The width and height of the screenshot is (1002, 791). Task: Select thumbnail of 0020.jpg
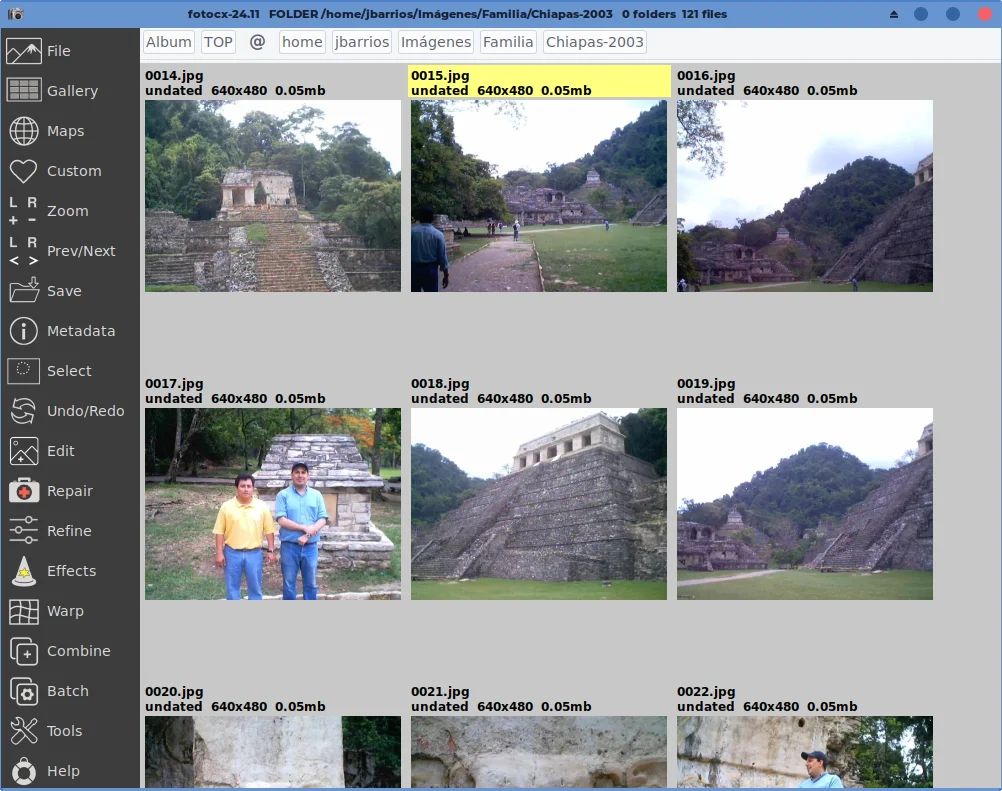pos(273,752)
